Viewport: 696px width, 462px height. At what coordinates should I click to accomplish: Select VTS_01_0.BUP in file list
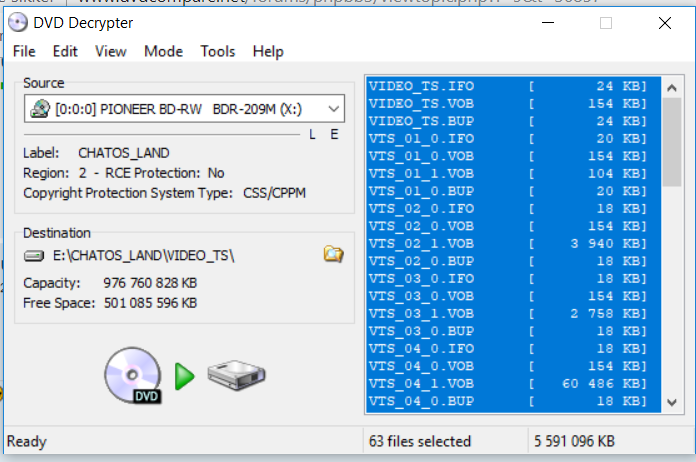[x=514, y=191]
